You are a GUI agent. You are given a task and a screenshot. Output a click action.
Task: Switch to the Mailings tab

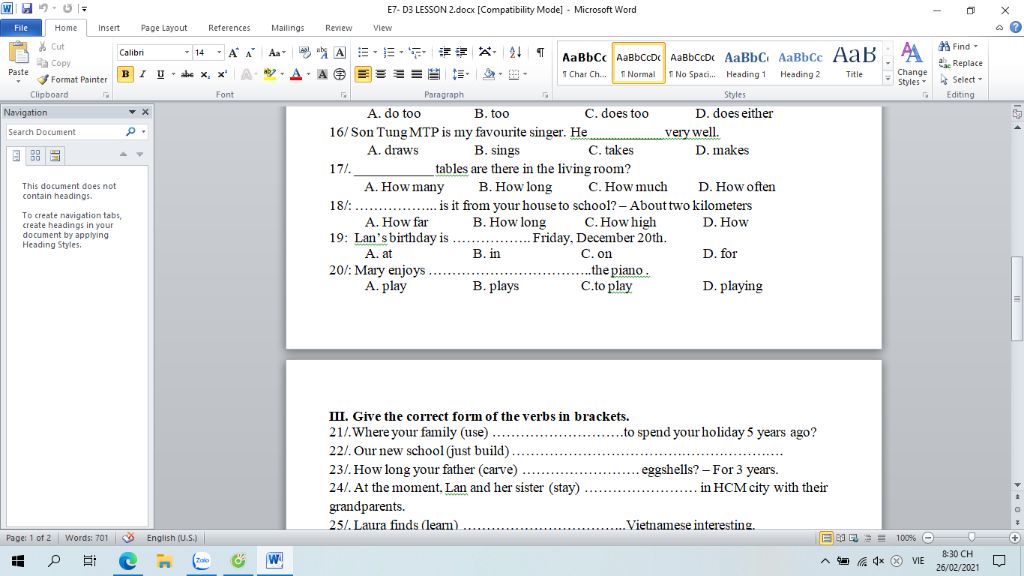click(287, 28)
